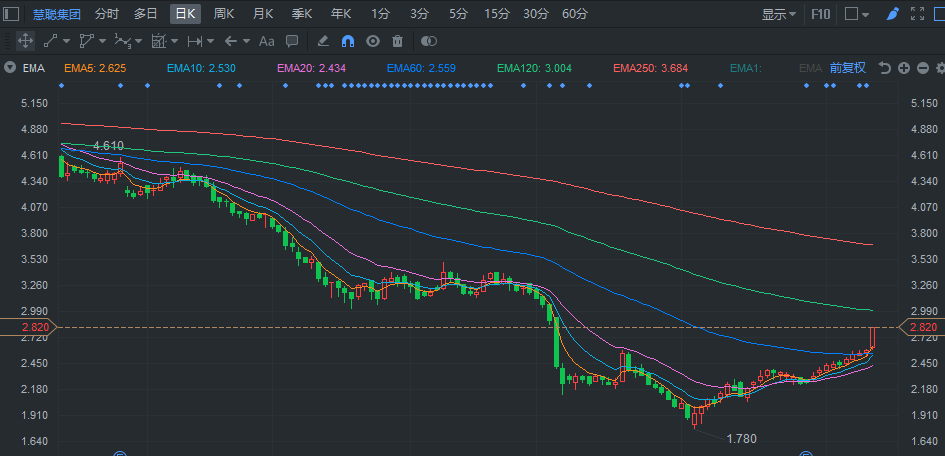Click the orange EMA5: 2.625 value
This screenshot has height=456, width=945.
[95, 68]
